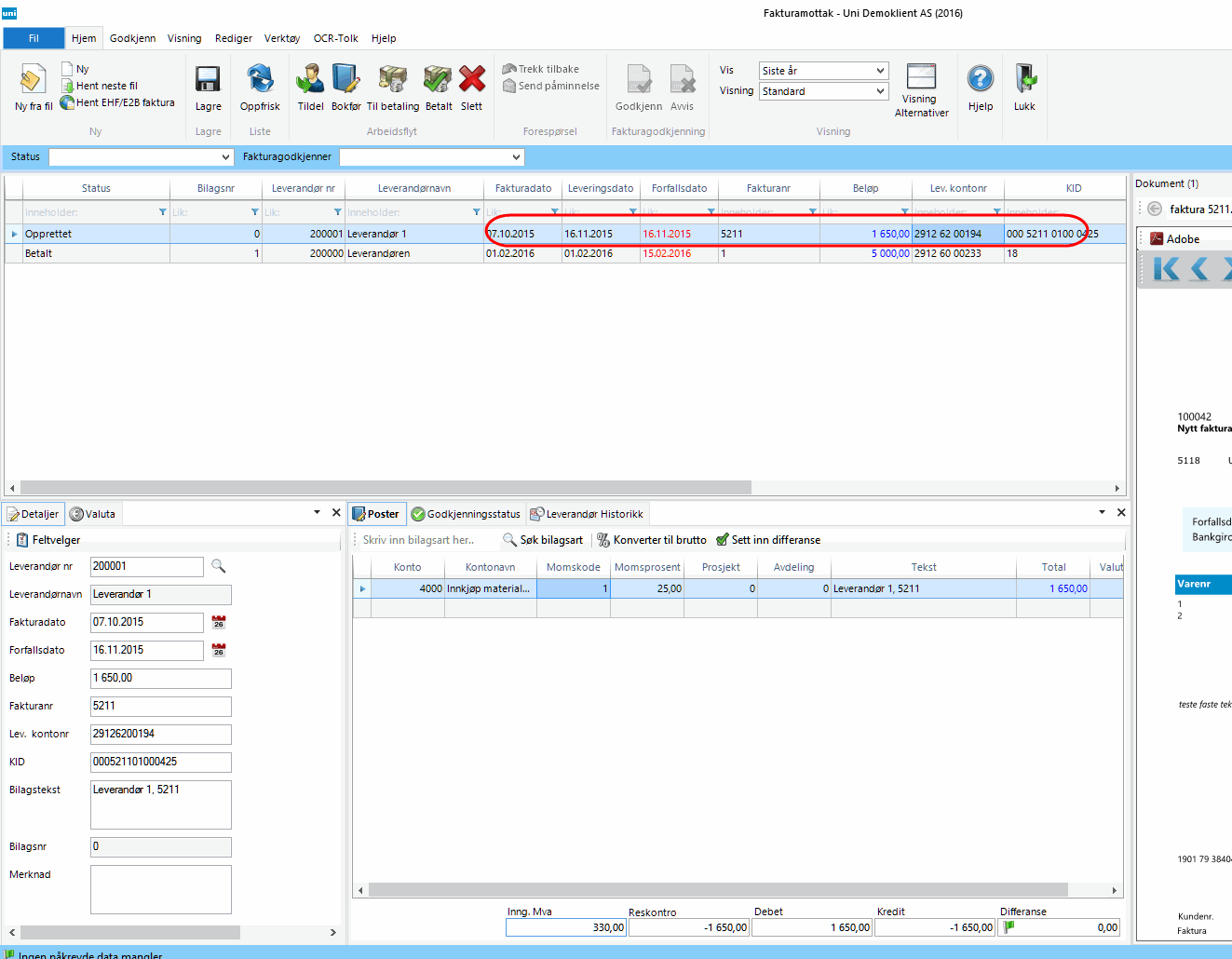Click the invoice list horizontal scrollbar
Image resolution: width=1232 pixels, height=959 pixels.
[x=386, y=488]
